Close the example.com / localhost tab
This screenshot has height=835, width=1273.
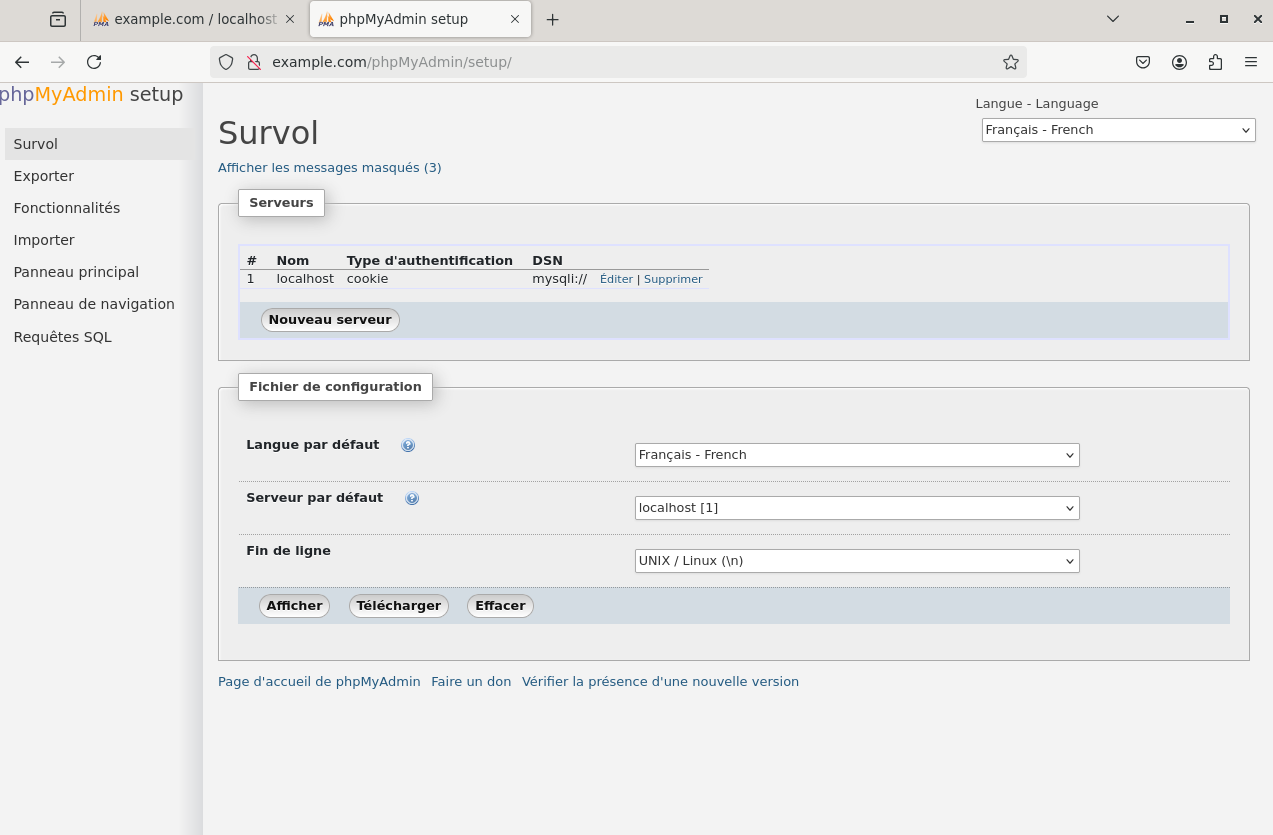click(290, 20)
